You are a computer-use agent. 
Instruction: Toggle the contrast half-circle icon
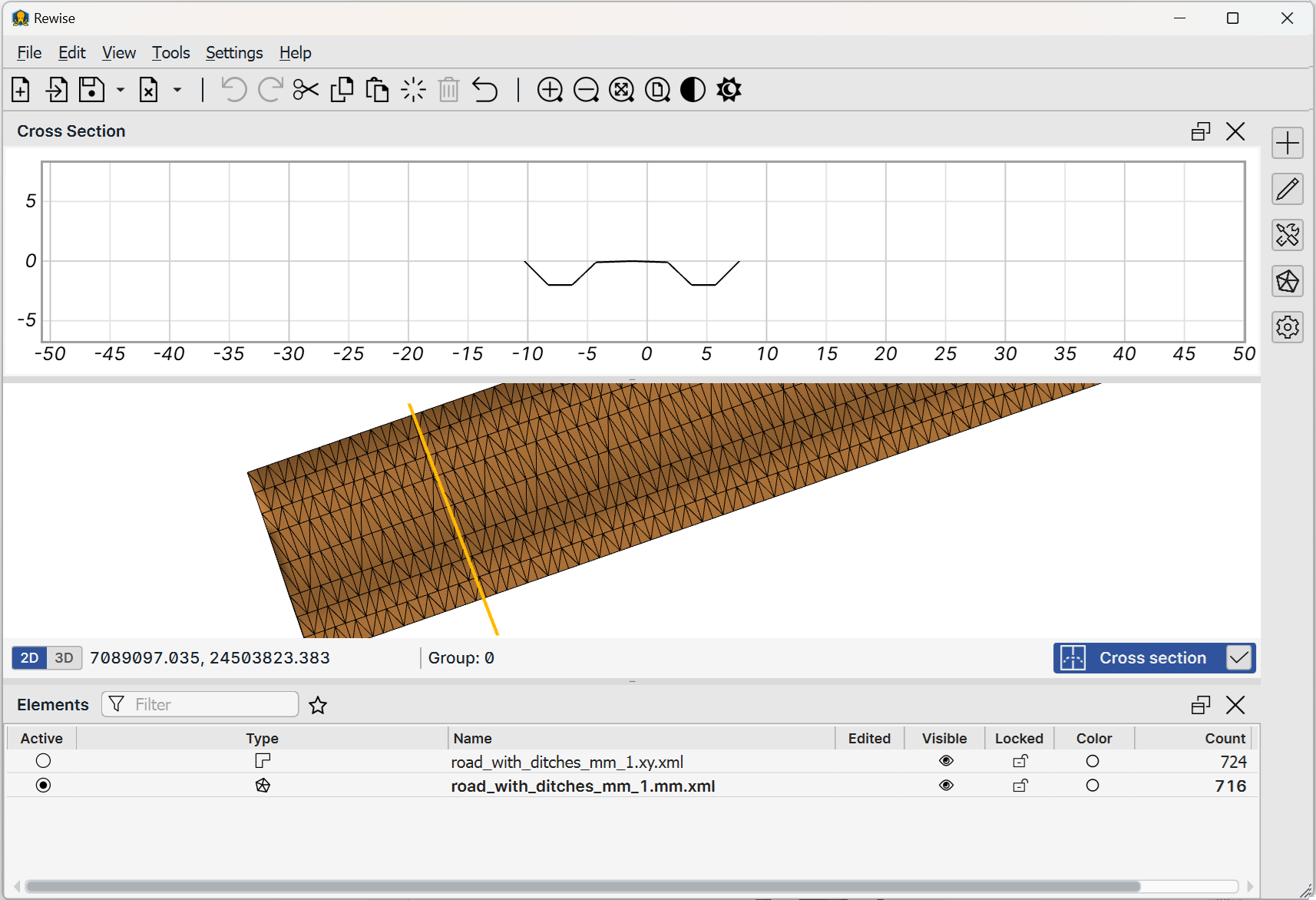click(x=693, y=90)
